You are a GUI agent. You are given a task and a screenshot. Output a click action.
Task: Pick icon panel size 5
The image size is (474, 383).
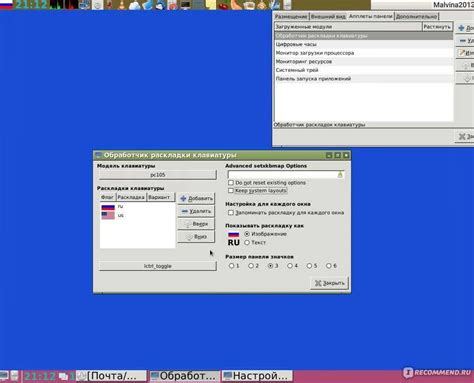[x=310, y=266]
